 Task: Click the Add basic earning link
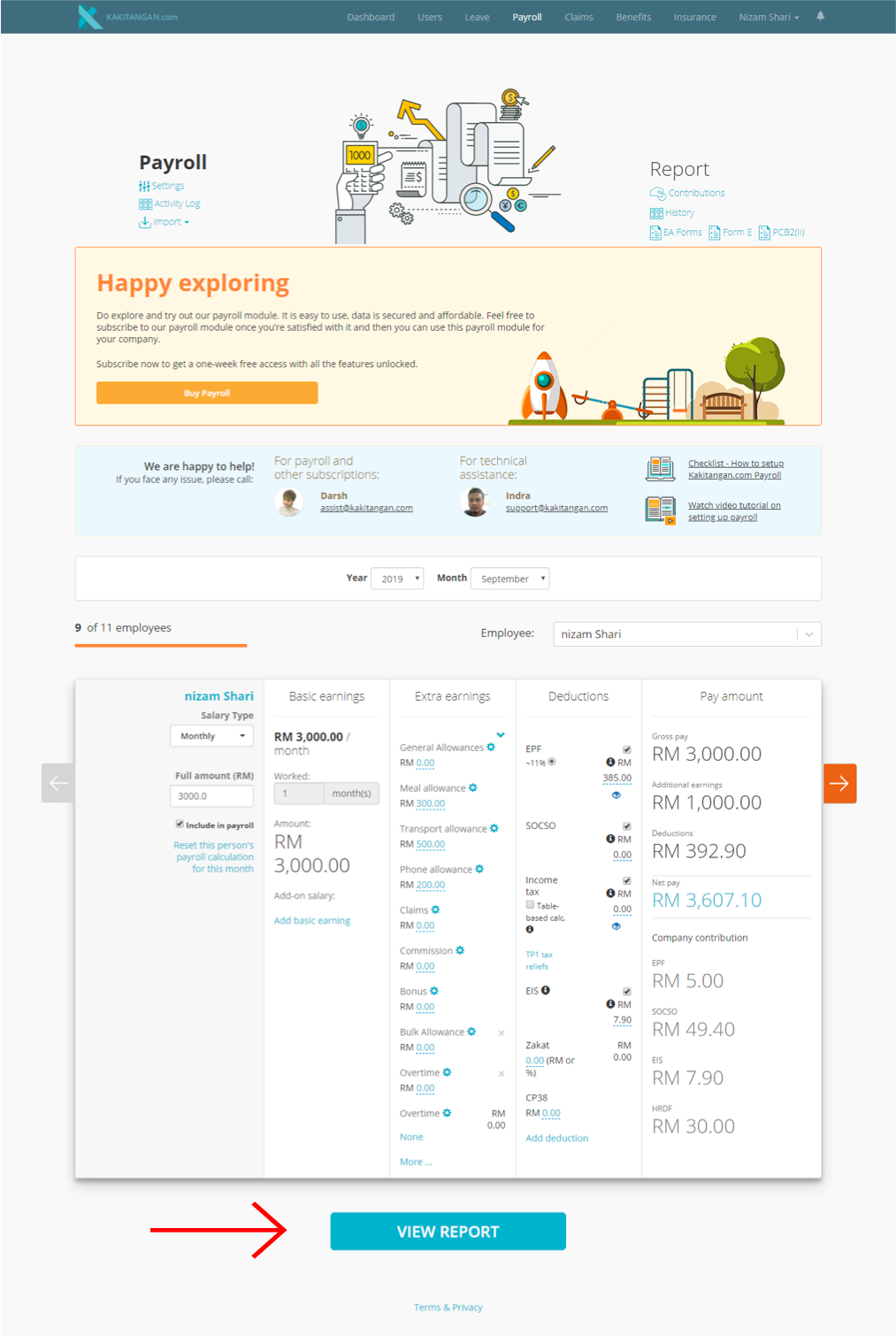pyautogui.click(x=312, y=920)
